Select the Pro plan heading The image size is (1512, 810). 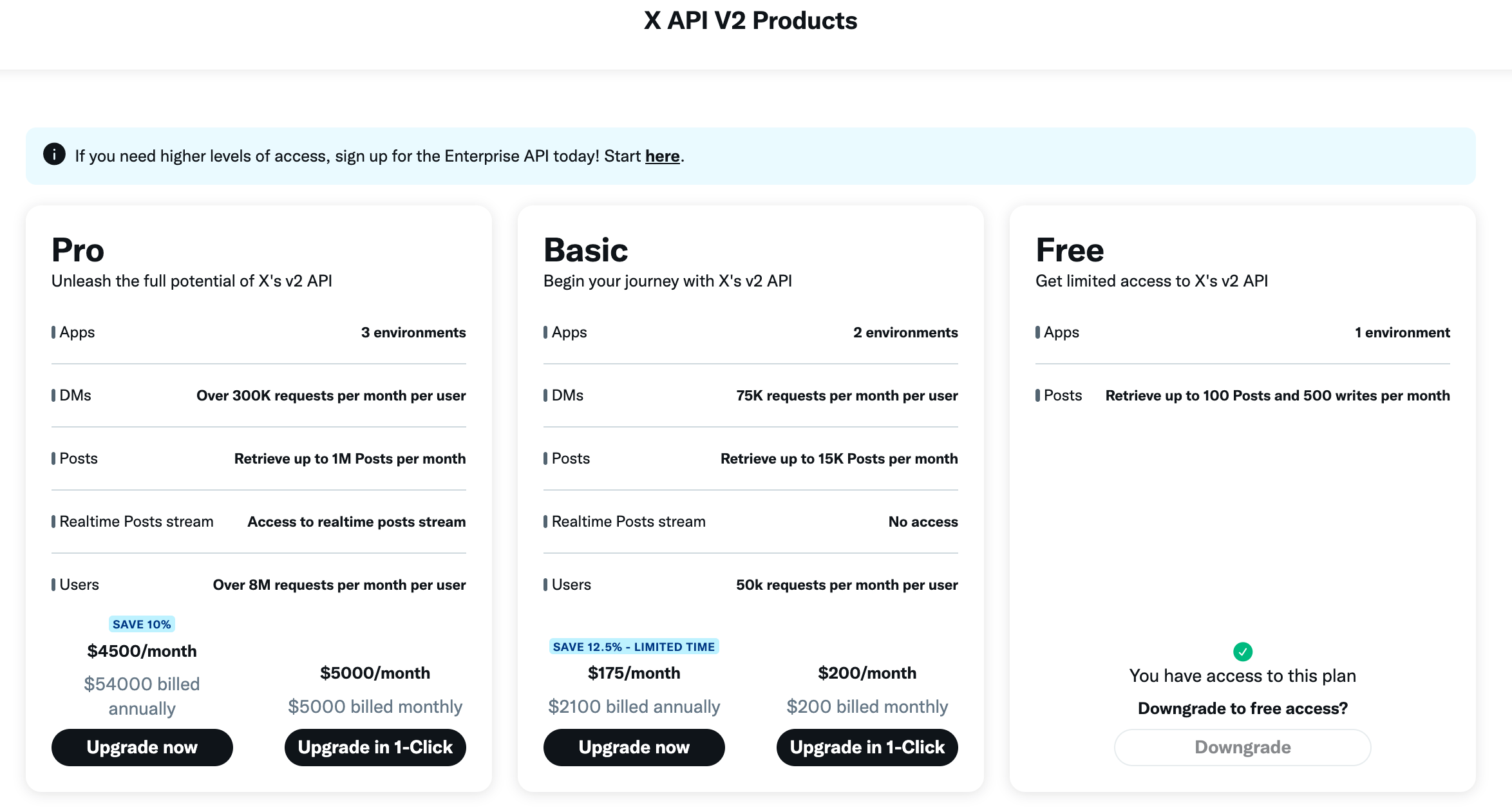pyautogui.click(x=78, y=250)
